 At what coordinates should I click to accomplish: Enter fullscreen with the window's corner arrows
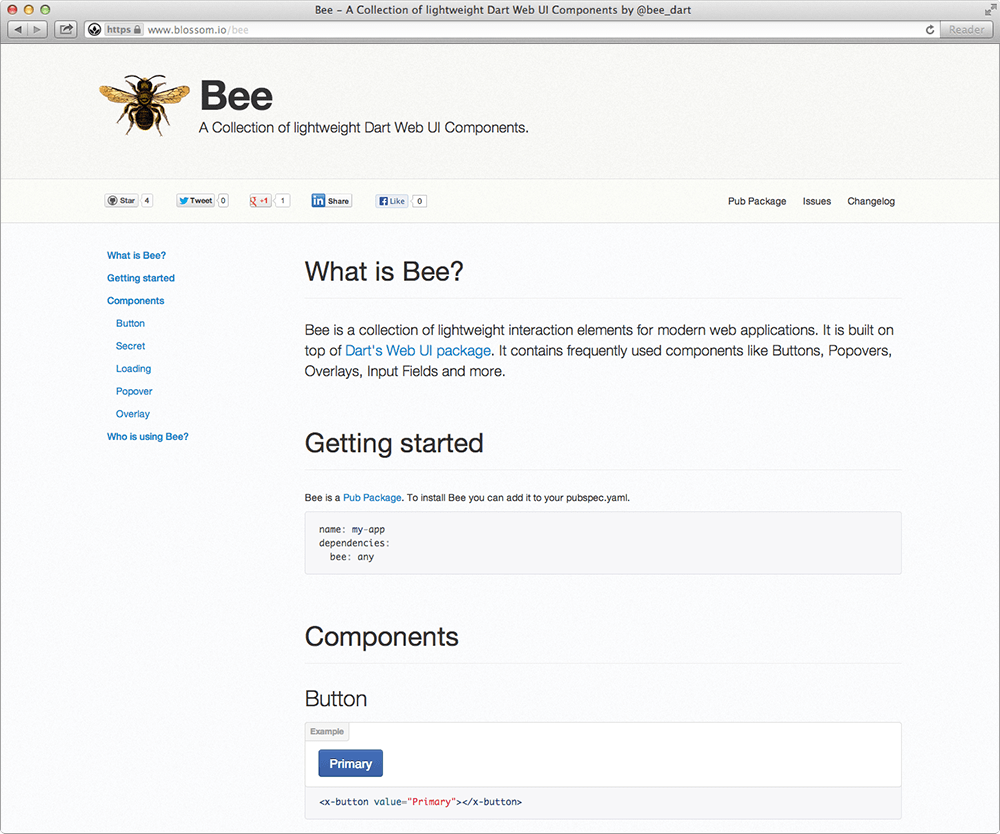click(989, 10)
